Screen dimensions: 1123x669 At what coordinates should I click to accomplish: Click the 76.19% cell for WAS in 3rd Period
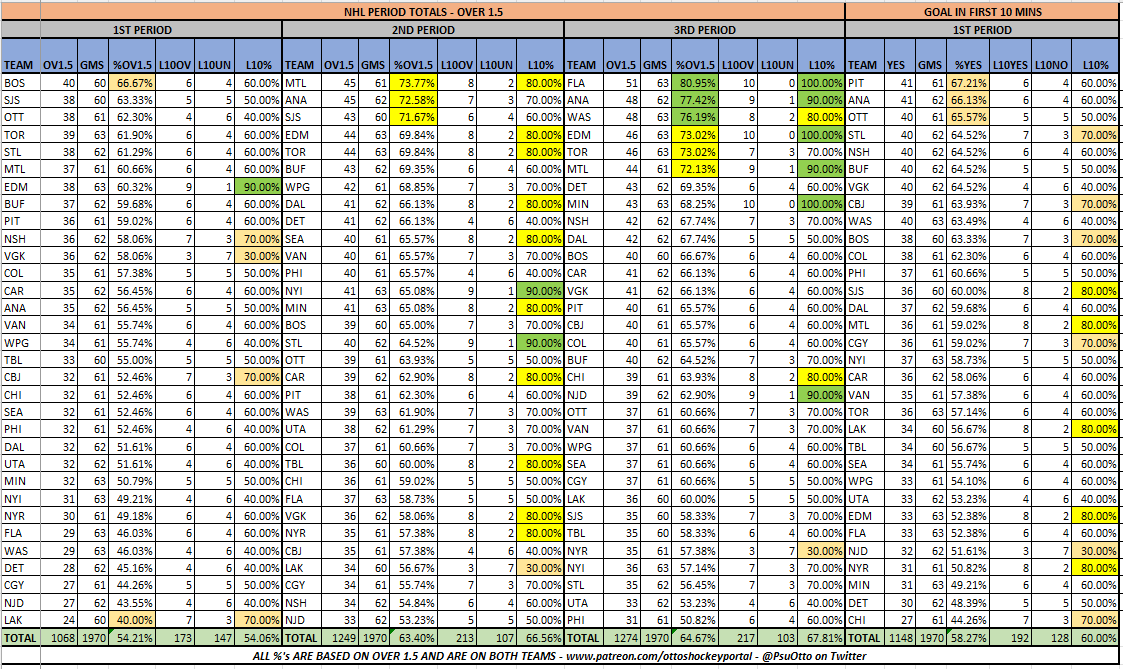tap(696, 117)
